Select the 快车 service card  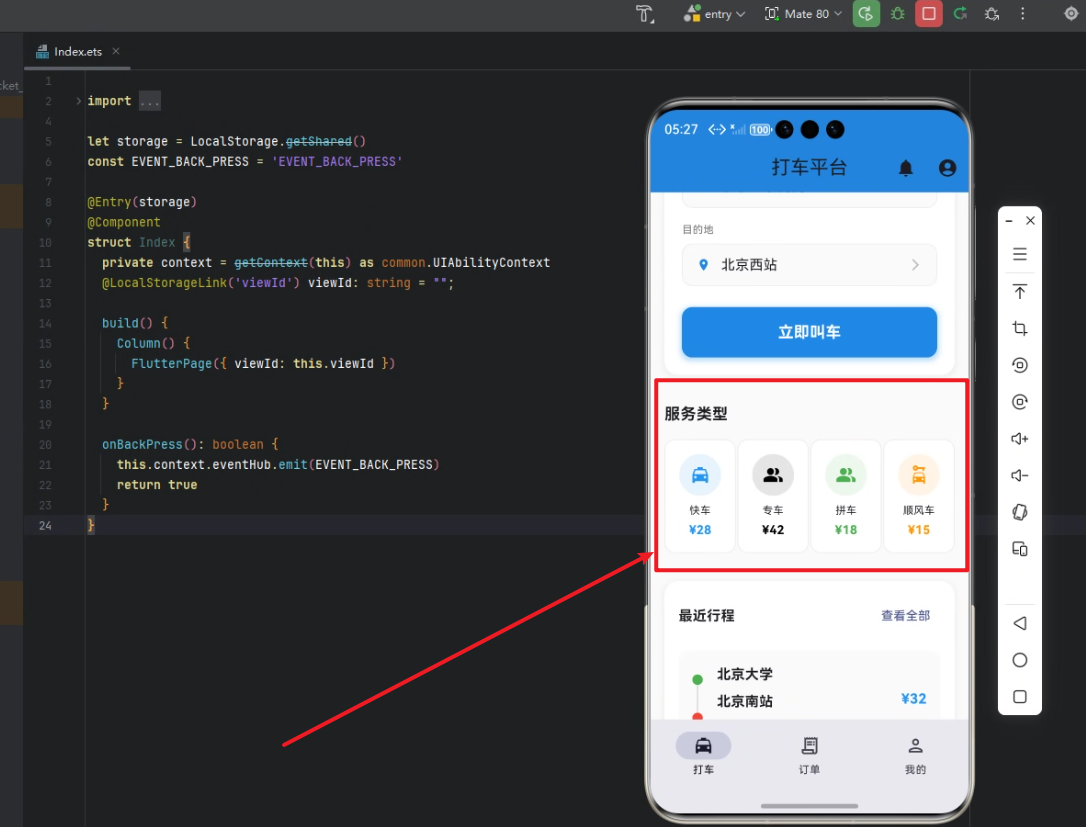[x=700, y=496]
